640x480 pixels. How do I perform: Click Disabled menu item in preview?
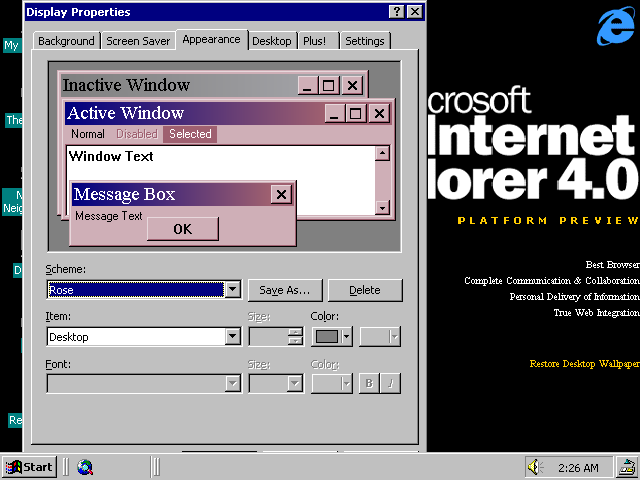tap(137, 134)
